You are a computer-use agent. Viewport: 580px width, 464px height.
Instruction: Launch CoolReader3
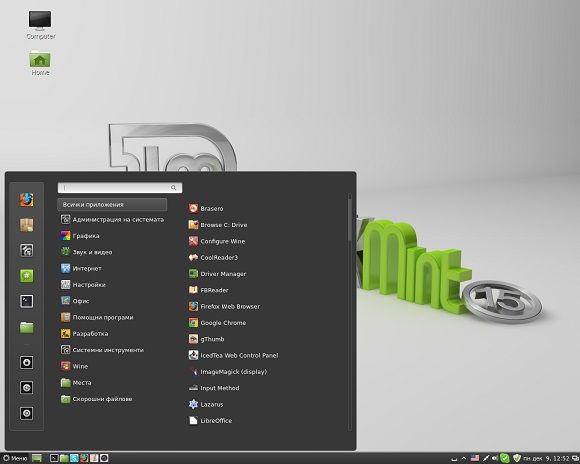tap(213, 258)
